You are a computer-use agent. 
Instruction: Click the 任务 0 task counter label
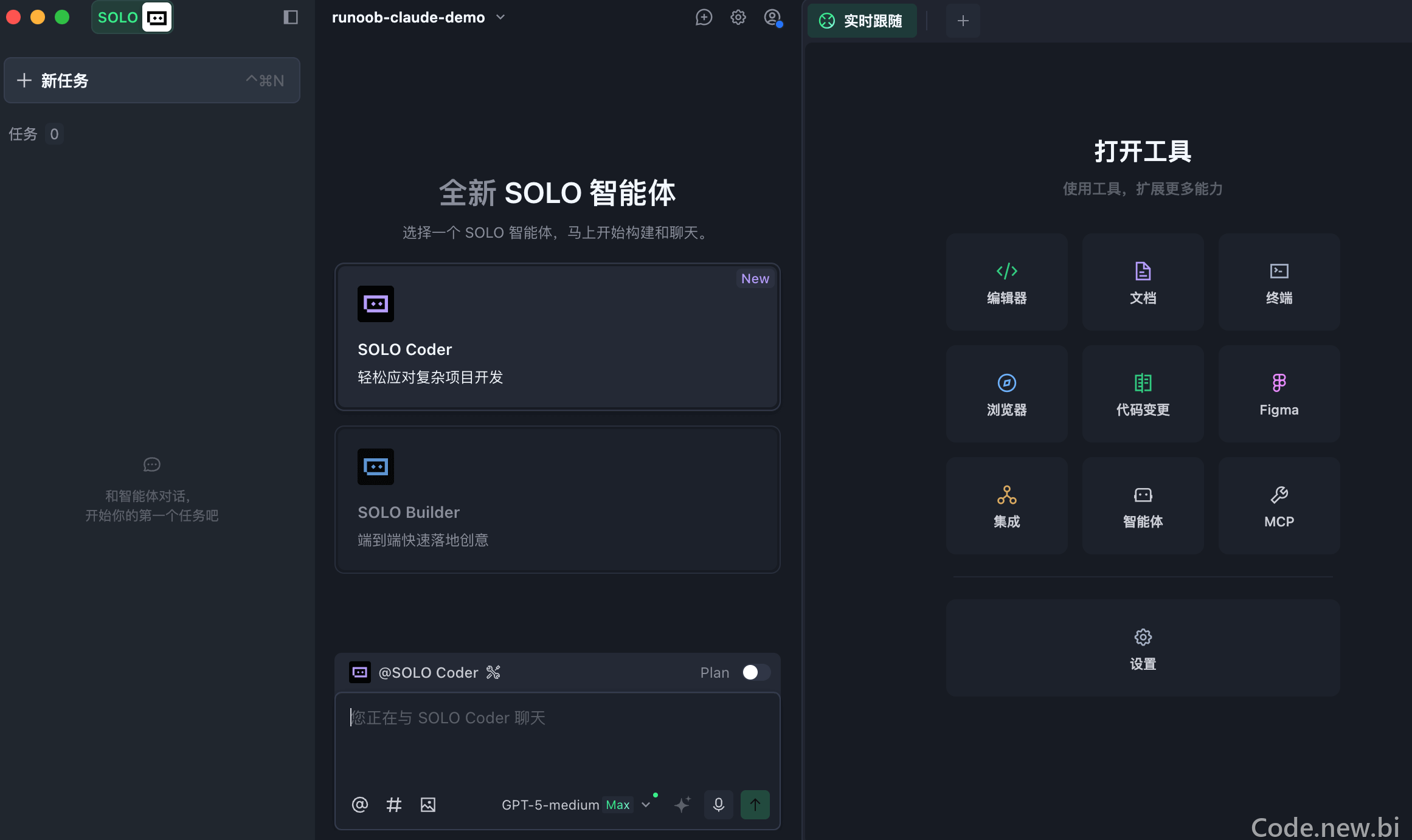click(36, 134)
